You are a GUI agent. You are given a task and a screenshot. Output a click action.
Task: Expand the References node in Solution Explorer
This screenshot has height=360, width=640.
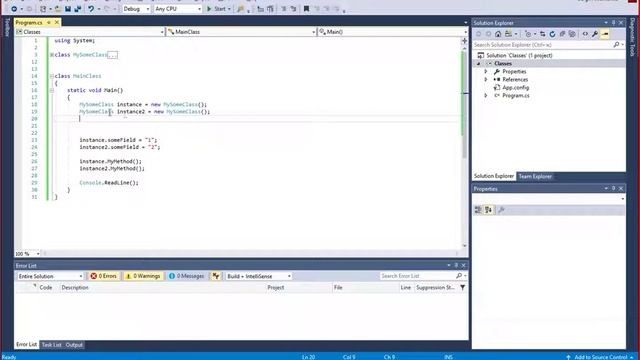486,80
